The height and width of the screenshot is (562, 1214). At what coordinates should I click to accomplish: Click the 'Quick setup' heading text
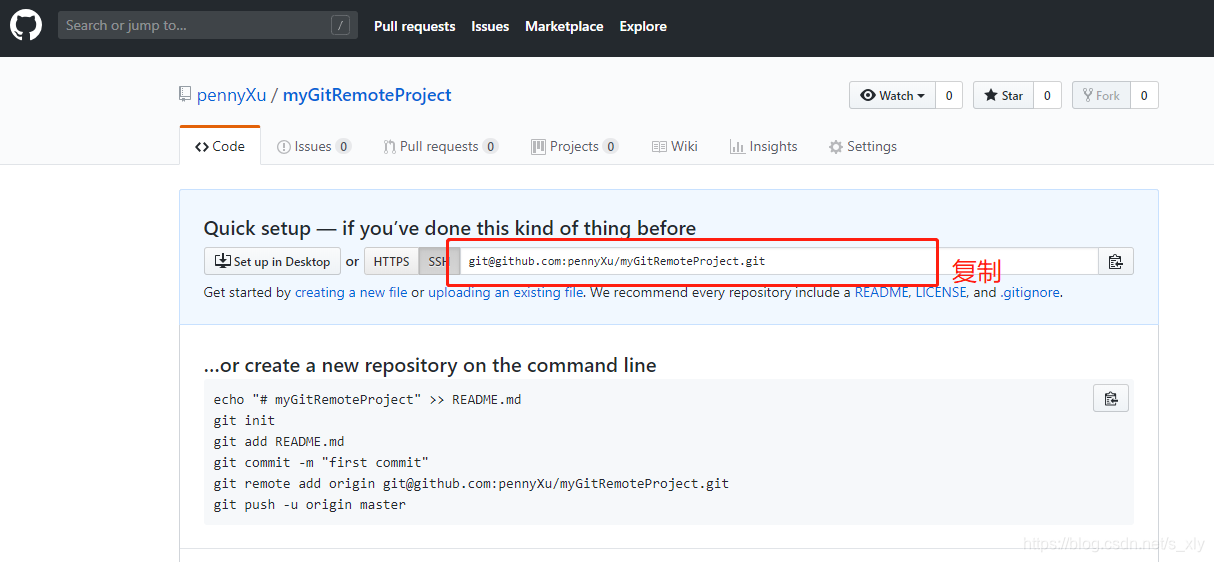coord(450,228)
